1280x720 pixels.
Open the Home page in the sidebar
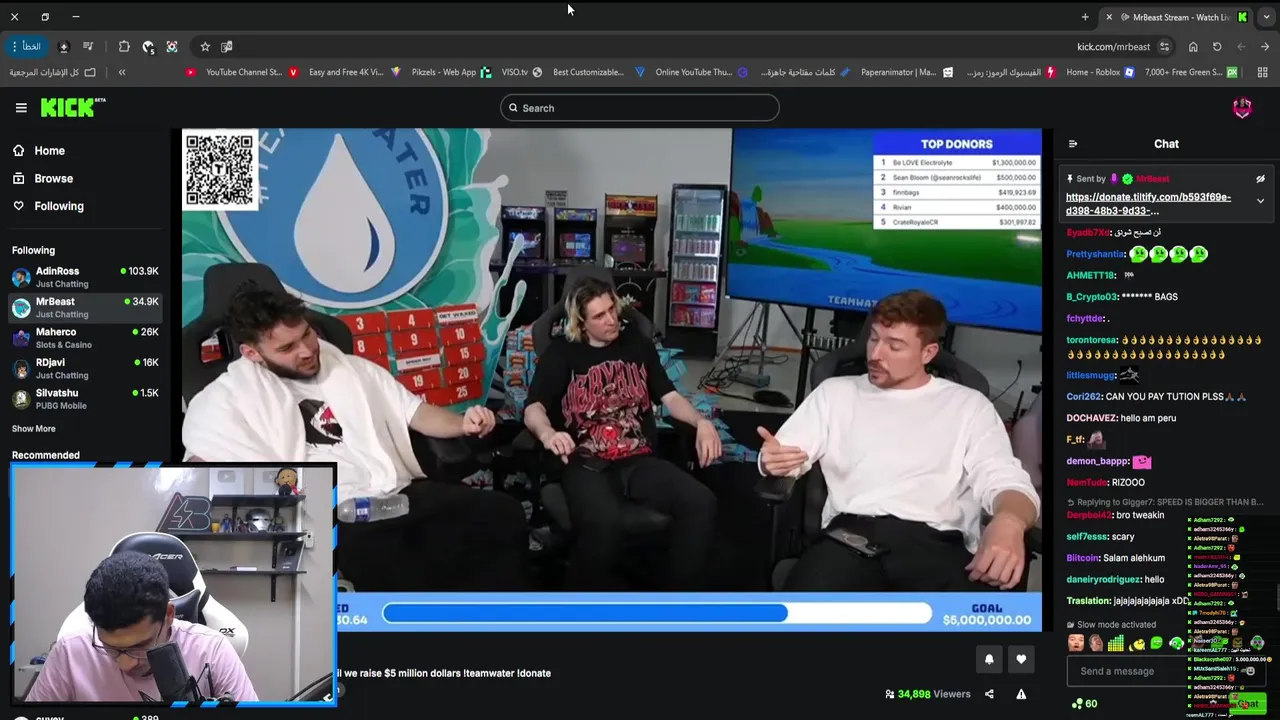(x=39, y=151)
